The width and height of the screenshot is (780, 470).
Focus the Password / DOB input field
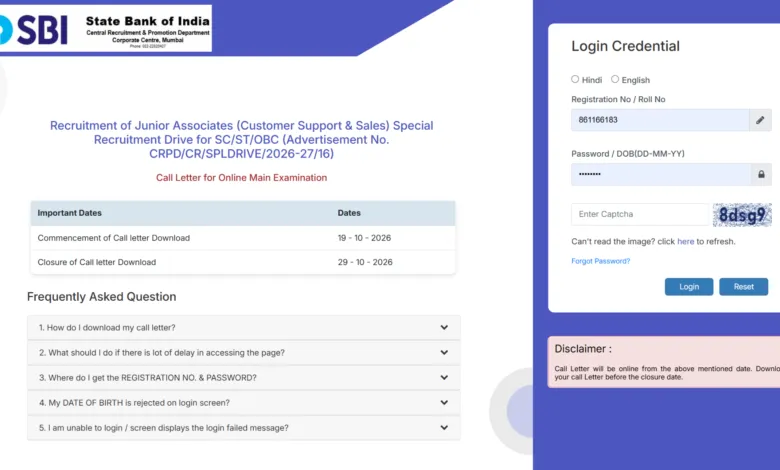(x=661, y=175)
